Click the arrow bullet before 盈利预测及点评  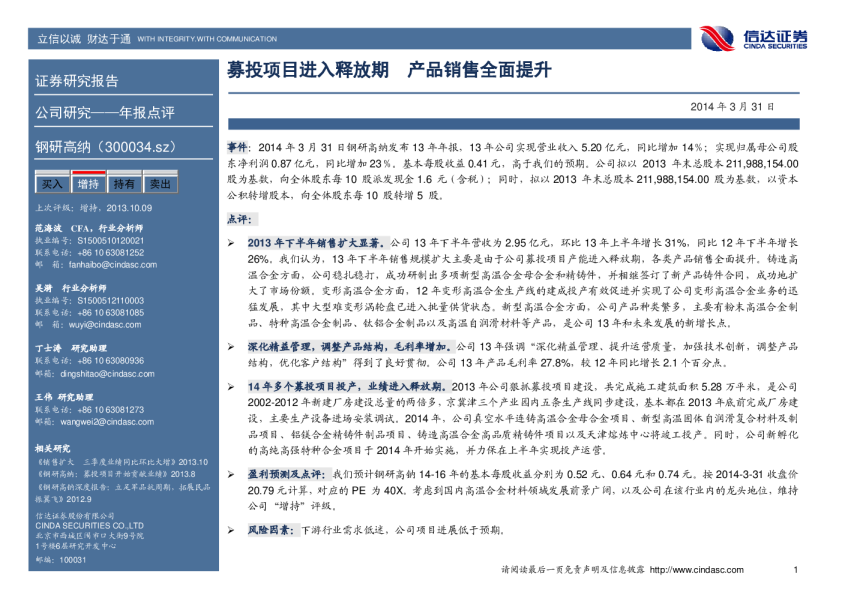pos(231,472)
